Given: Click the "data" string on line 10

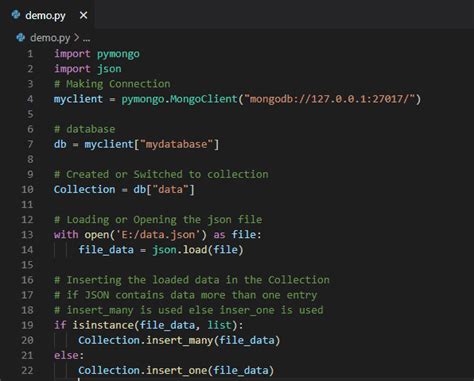Looking at the screenshot, I should tap(171, 189).
